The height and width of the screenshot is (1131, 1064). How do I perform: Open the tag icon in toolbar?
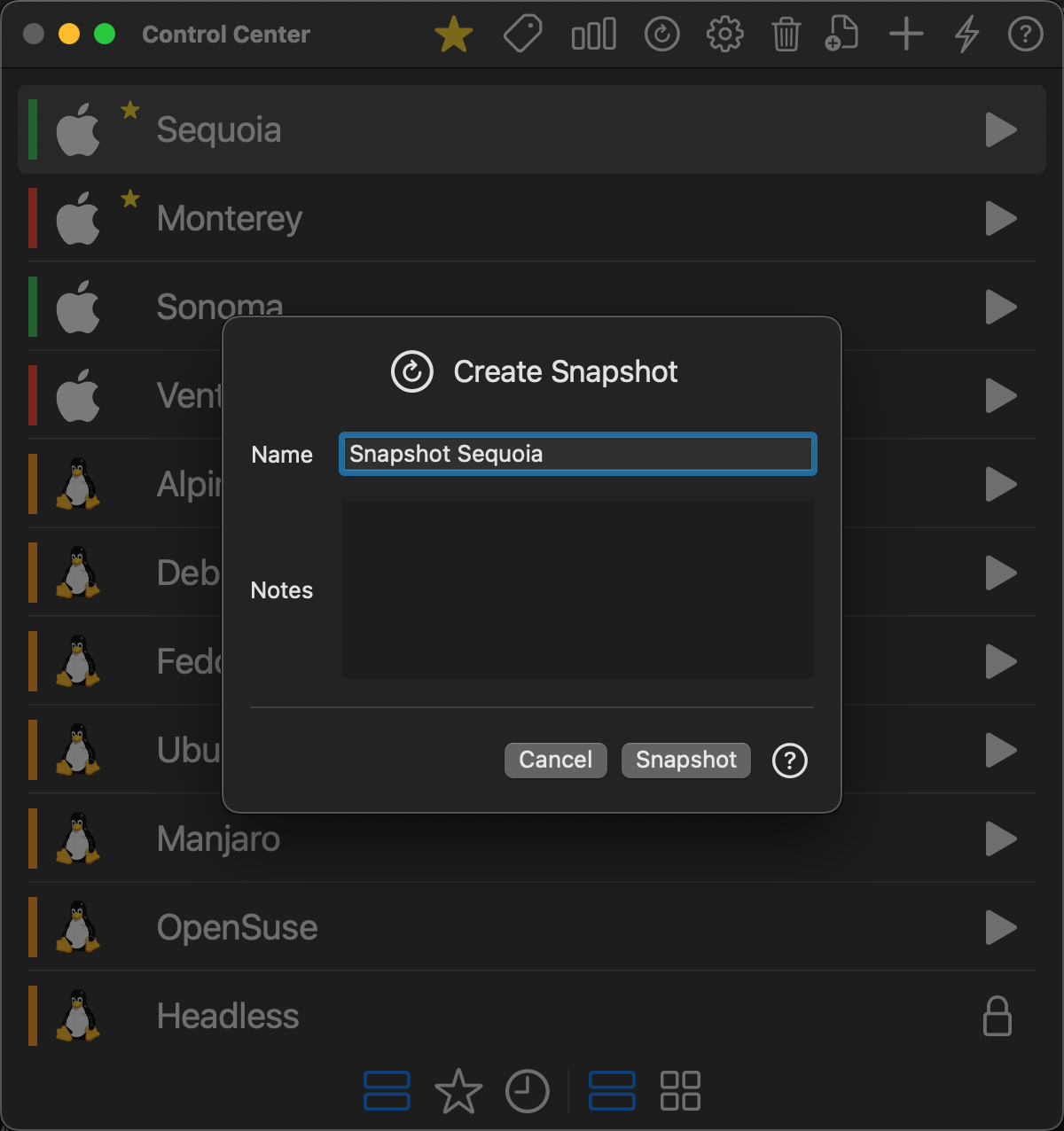pyautogui.click(x=523, y=35)
